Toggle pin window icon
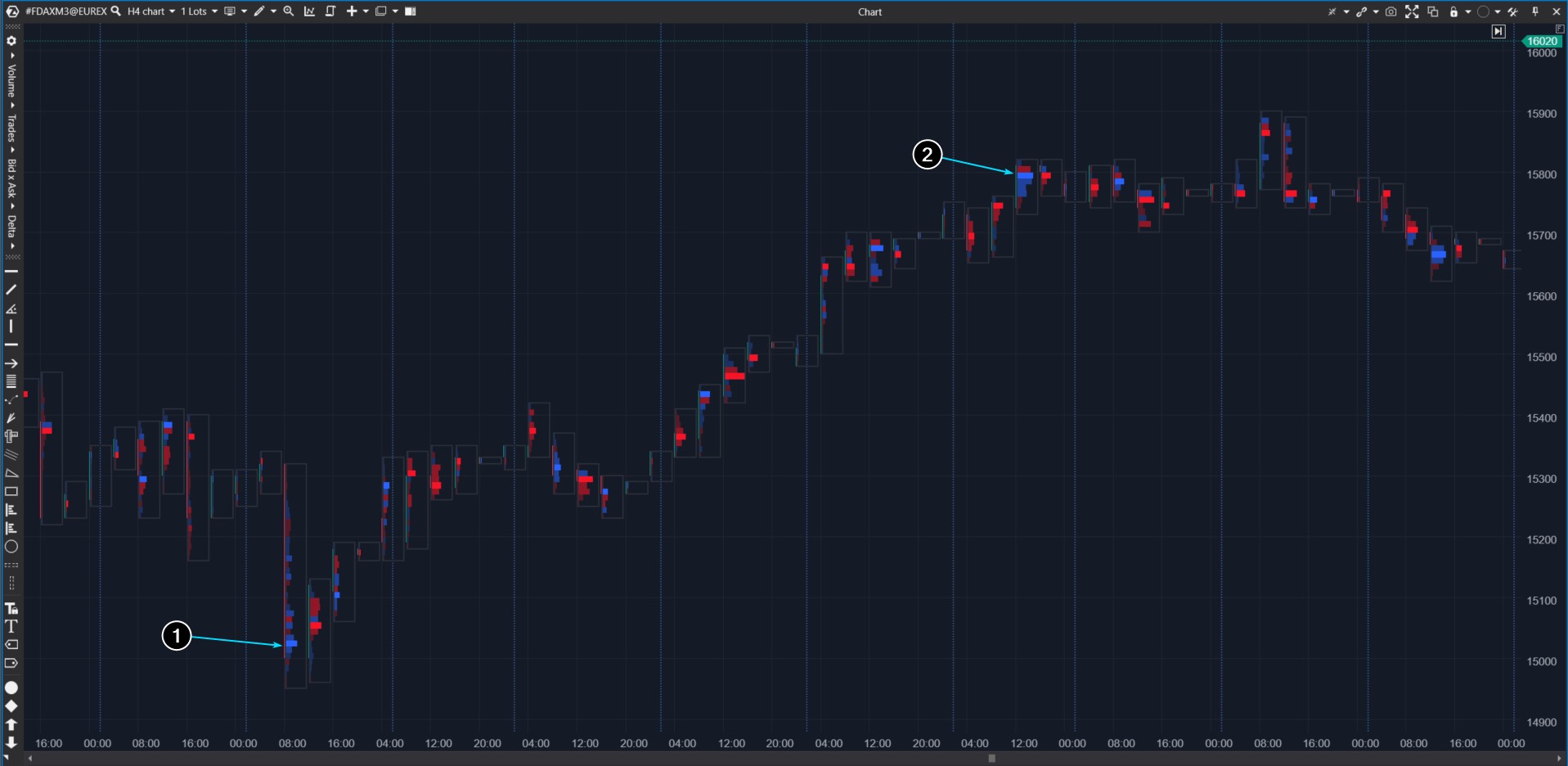This screenshot has width=1568, height=766. 1535,11
